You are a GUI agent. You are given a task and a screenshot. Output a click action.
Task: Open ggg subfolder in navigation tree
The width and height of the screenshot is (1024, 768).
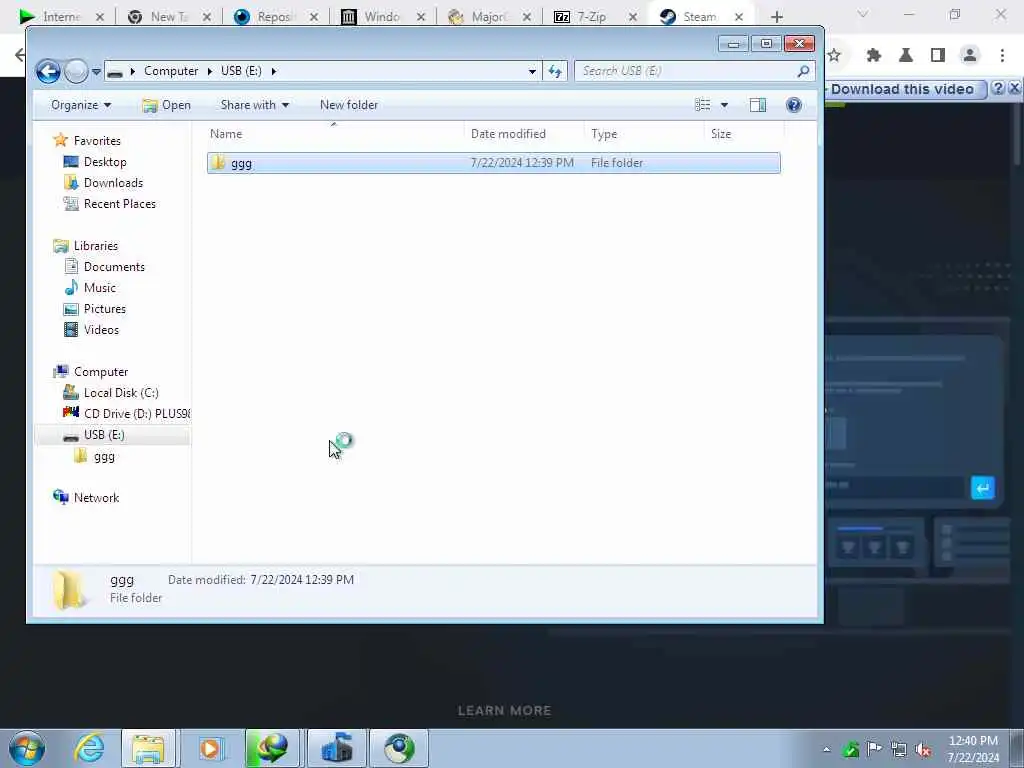[104, 456]
